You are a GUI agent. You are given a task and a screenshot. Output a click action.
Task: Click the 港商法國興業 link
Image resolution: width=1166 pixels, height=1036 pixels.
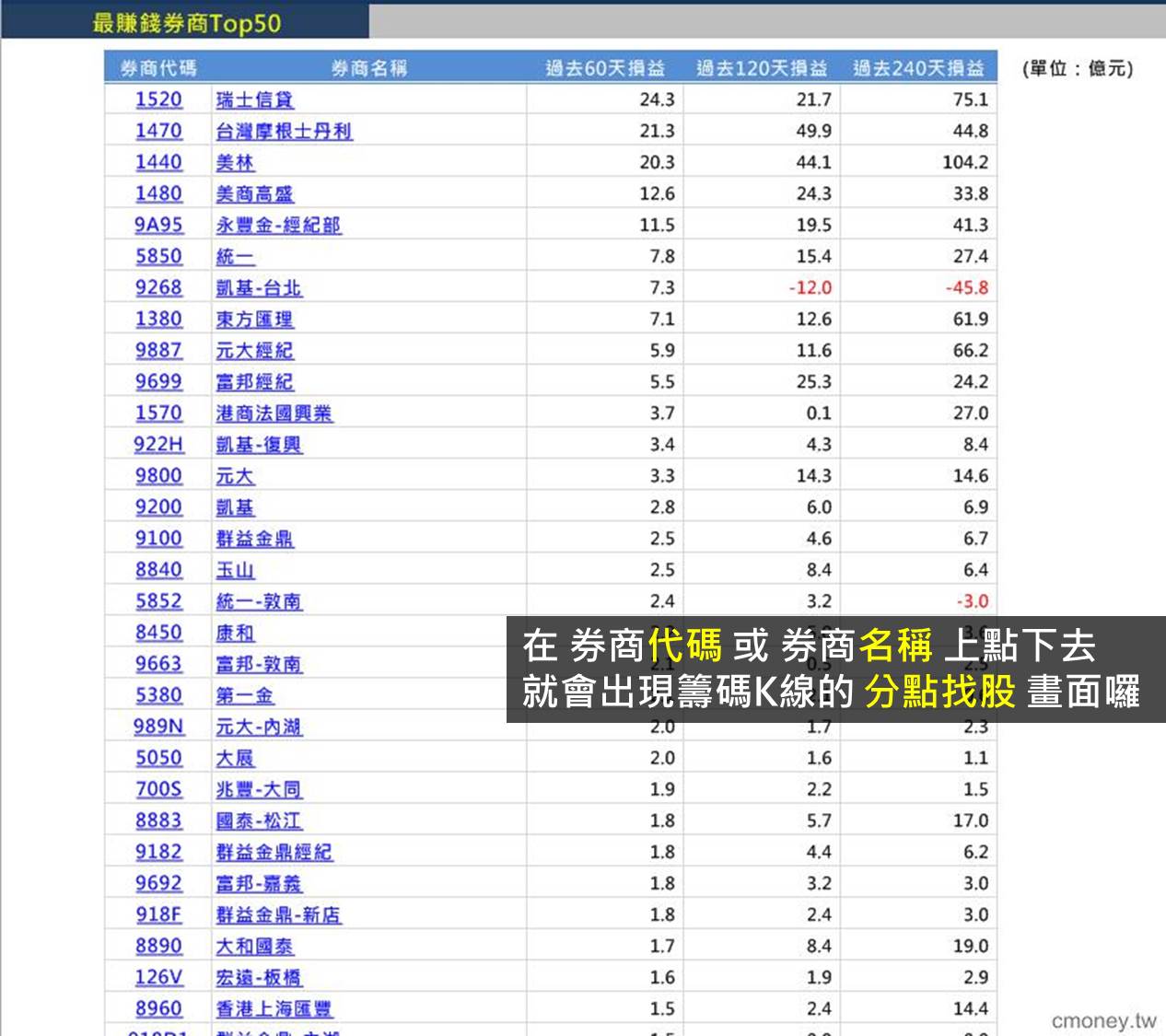(x=274, y=413)
